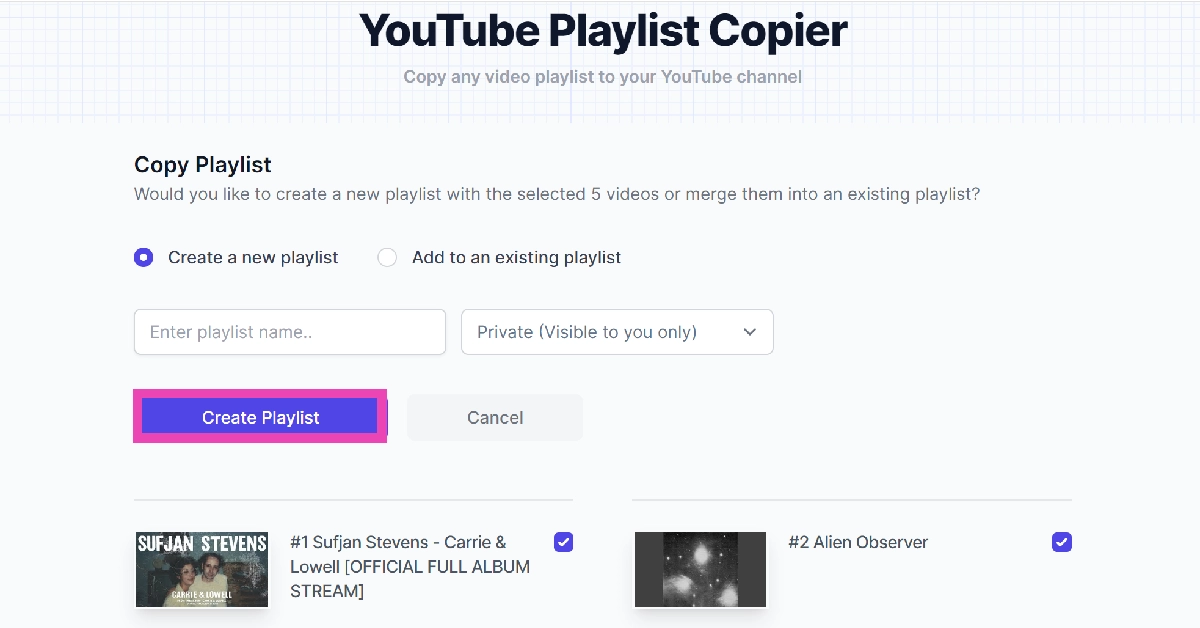Open the Private visibility dropdown

[616, 332]
